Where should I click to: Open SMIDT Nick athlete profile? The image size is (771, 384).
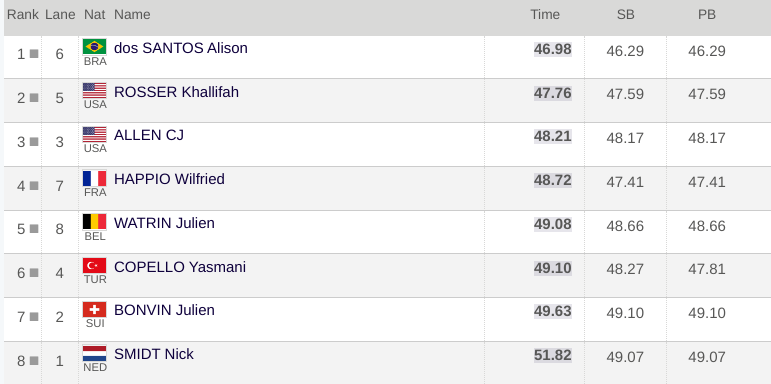point(153,354)
